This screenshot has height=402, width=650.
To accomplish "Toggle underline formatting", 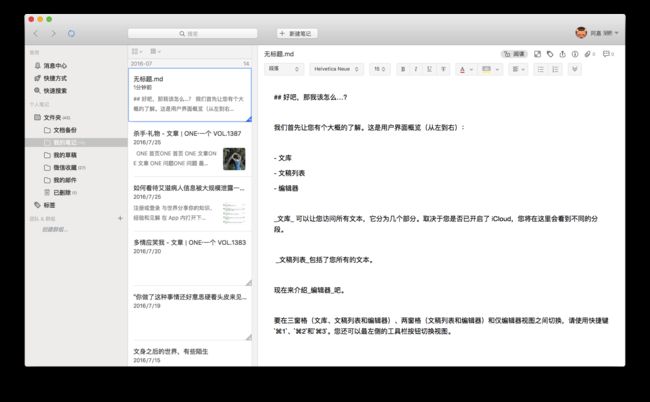I will (429, 69).
